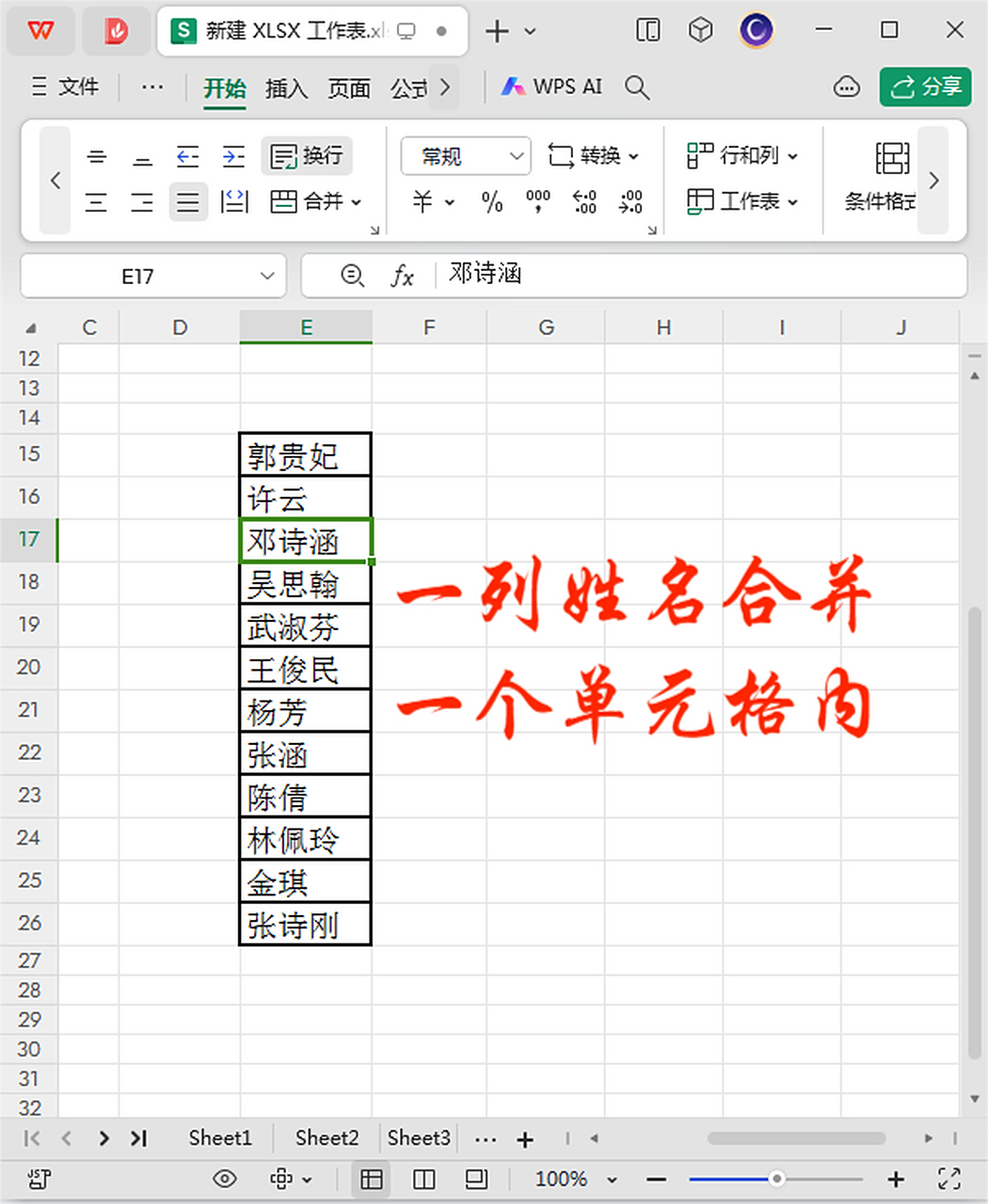Click the 换行 wrap text icon
The width and height of the screenshot is (988, 1204).
(x=307, y=156)
